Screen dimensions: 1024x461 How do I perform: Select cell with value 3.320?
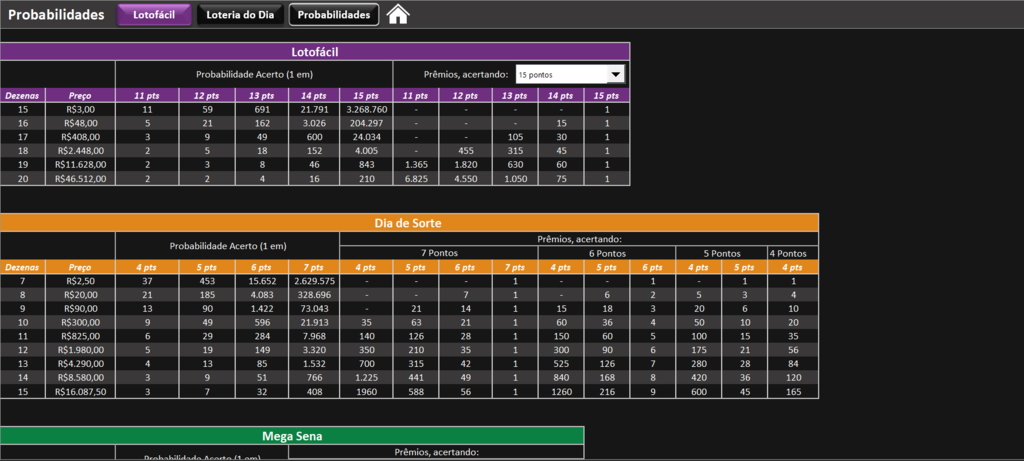[x=314, y=349]
